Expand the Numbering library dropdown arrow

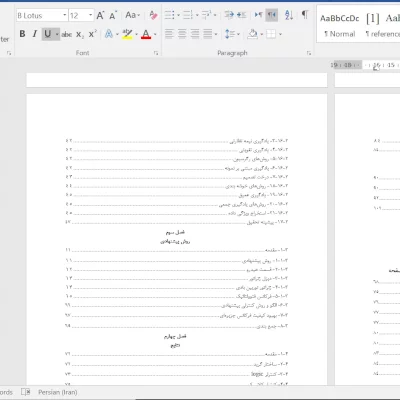[x=197, y=15]
